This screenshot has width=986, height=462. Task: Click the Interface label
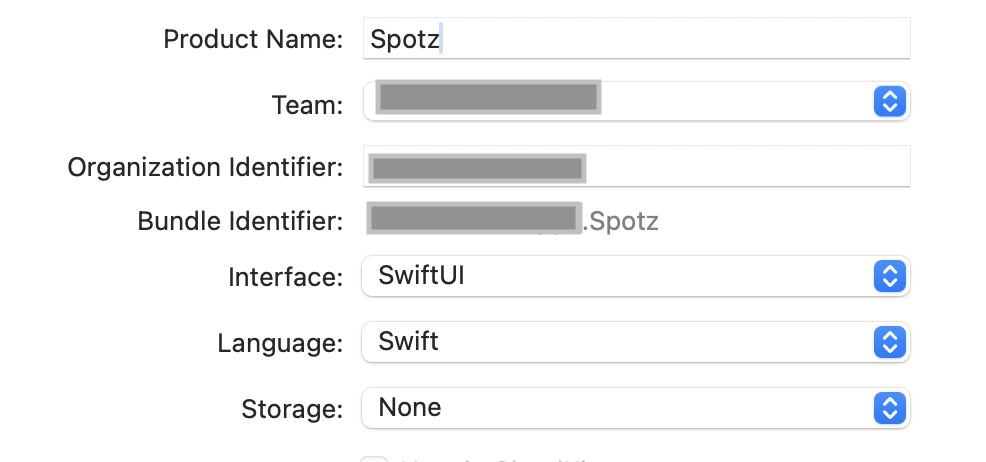click(x=286, y=276)
